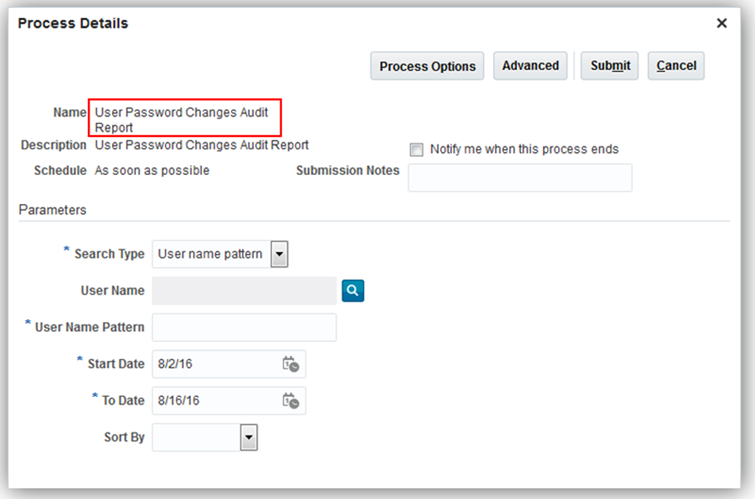755x499 pixels.
Task: Click the Start Date input field
Action: point(215,364)
